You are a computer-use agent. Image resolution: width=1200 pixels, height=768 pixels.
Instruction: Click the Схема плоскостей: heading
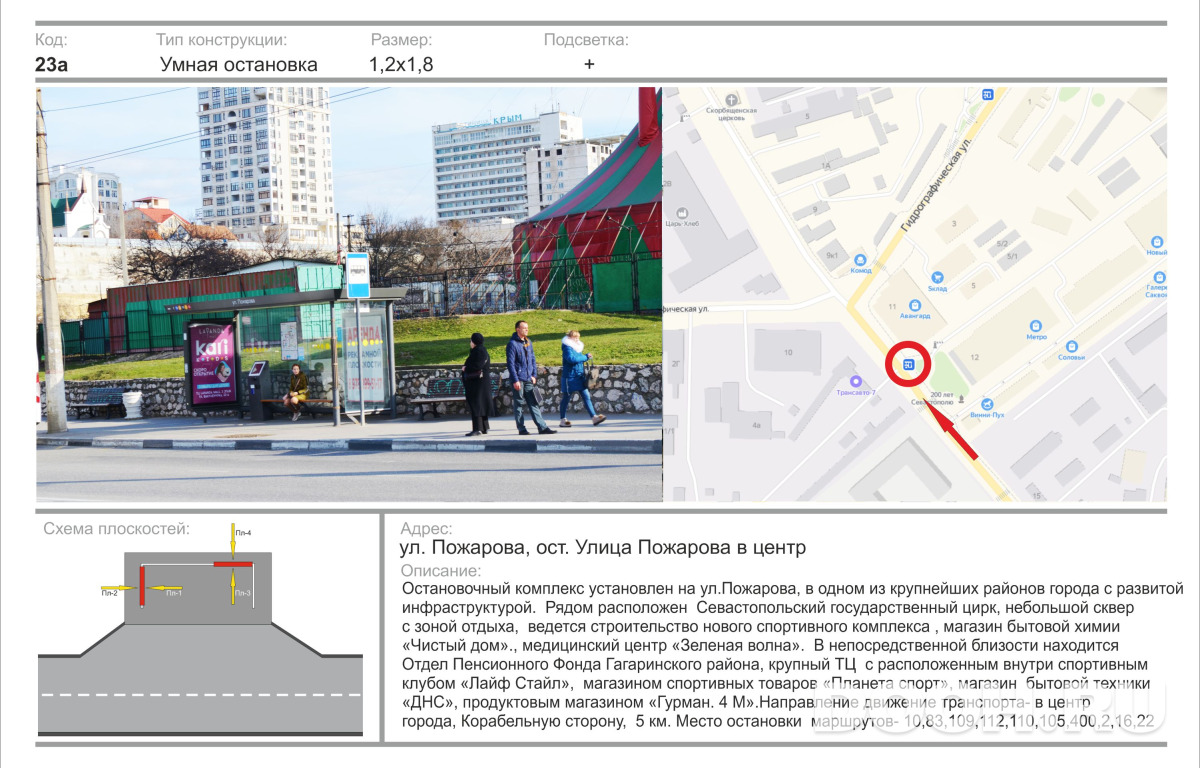pos(116,529)
